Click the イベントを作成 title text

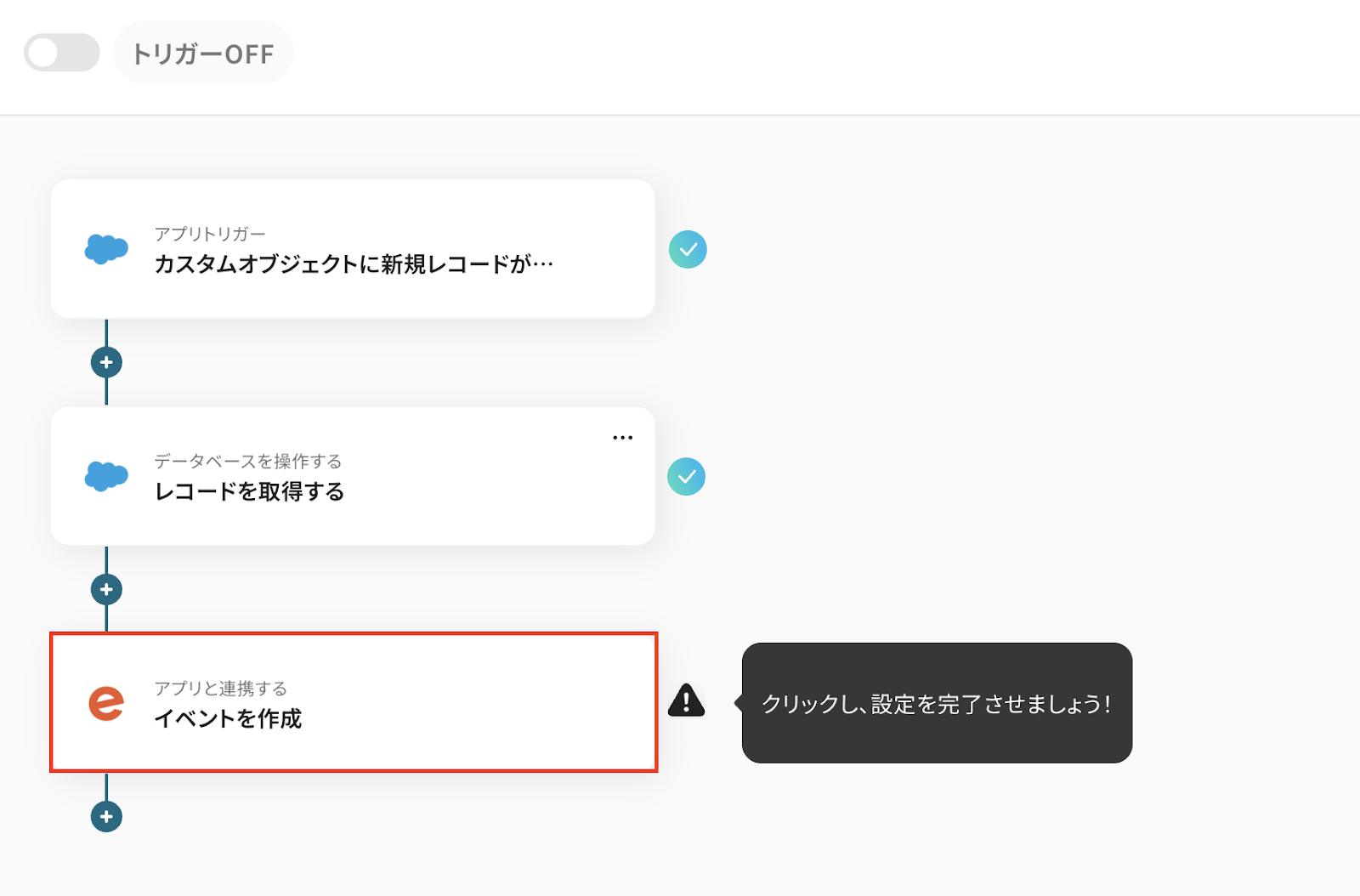[x=228, y=718]
